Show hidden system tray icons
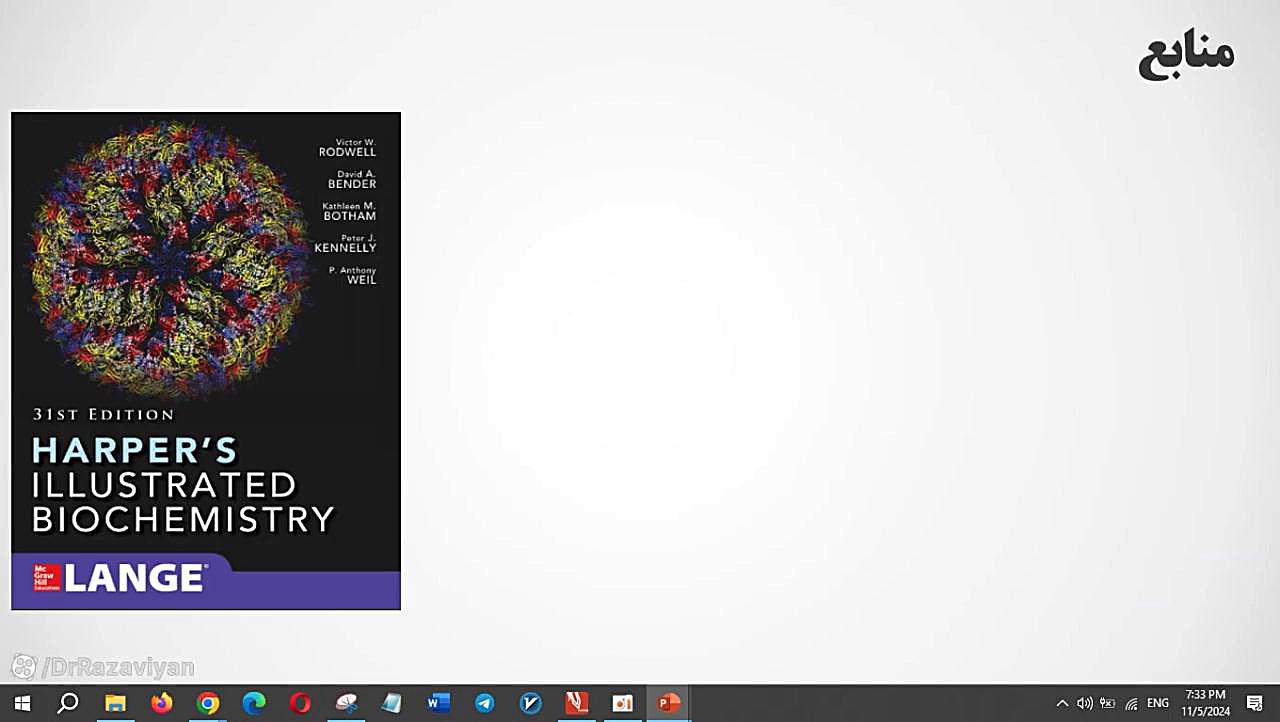Viewport: 1280px width, 722px height. (1062, 703)
